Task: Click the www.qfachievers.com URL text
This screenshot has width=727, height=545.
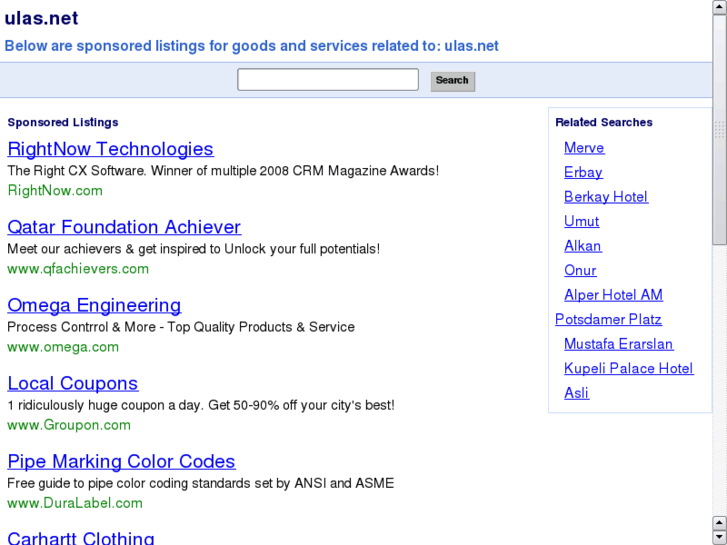Action: (x=78, y=269)
